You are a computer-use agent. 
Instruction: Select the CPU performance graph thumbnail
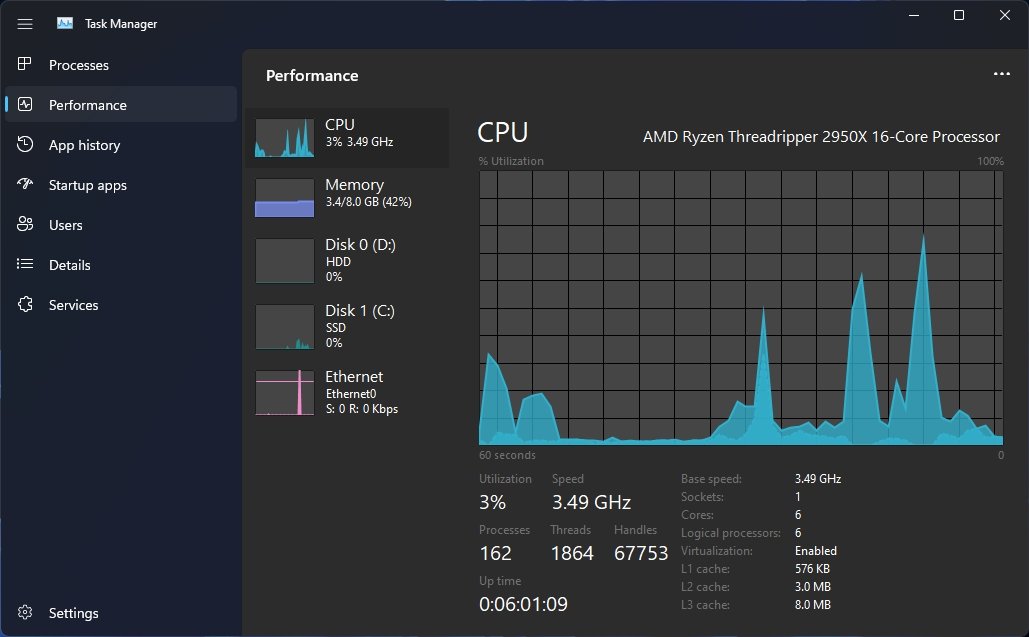(x=284, y=138)
